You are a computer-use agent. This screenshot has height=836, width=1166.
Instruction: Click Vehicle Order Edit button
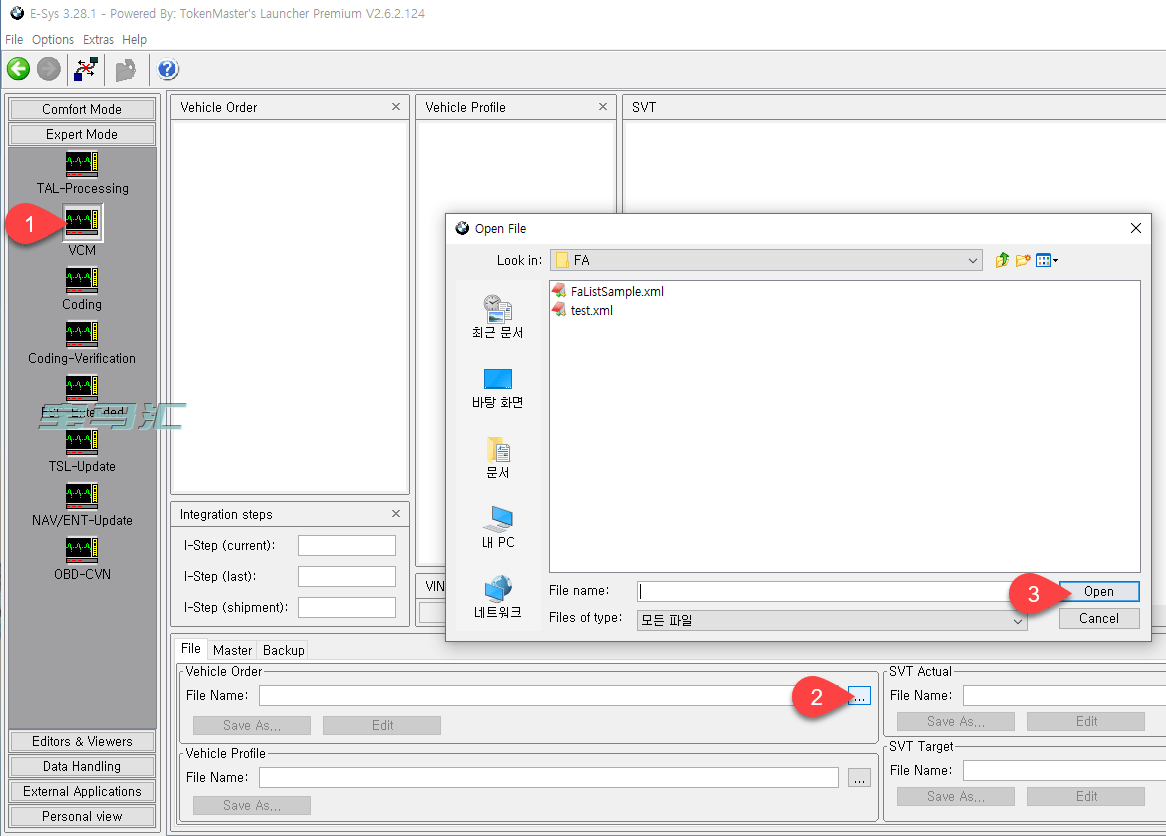coord(382,725)
